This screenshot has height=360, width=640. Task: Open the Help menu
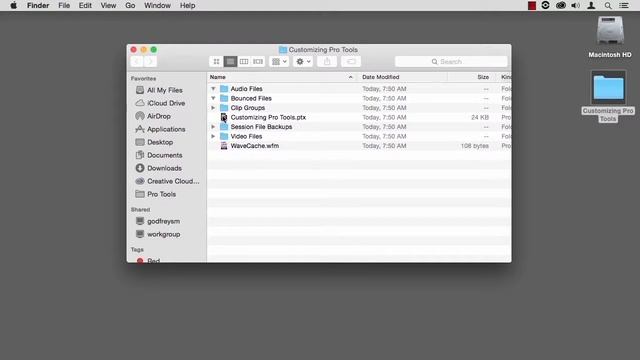(187, 6)
